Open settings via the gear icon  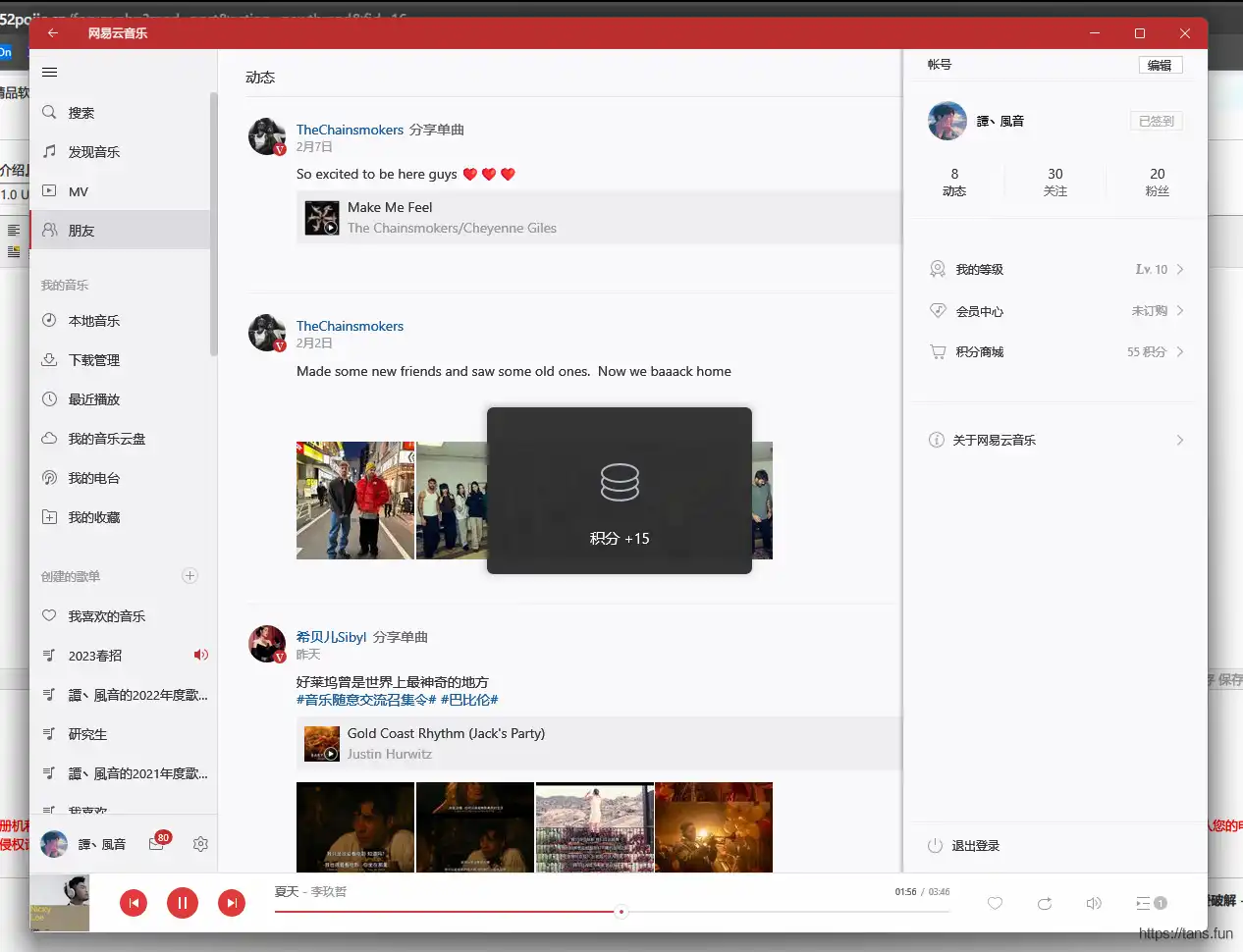click(200, 844)
